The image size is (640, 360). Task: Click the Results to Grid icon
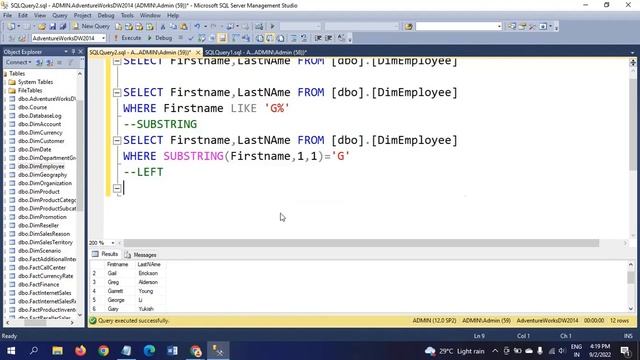click(270, 38)
